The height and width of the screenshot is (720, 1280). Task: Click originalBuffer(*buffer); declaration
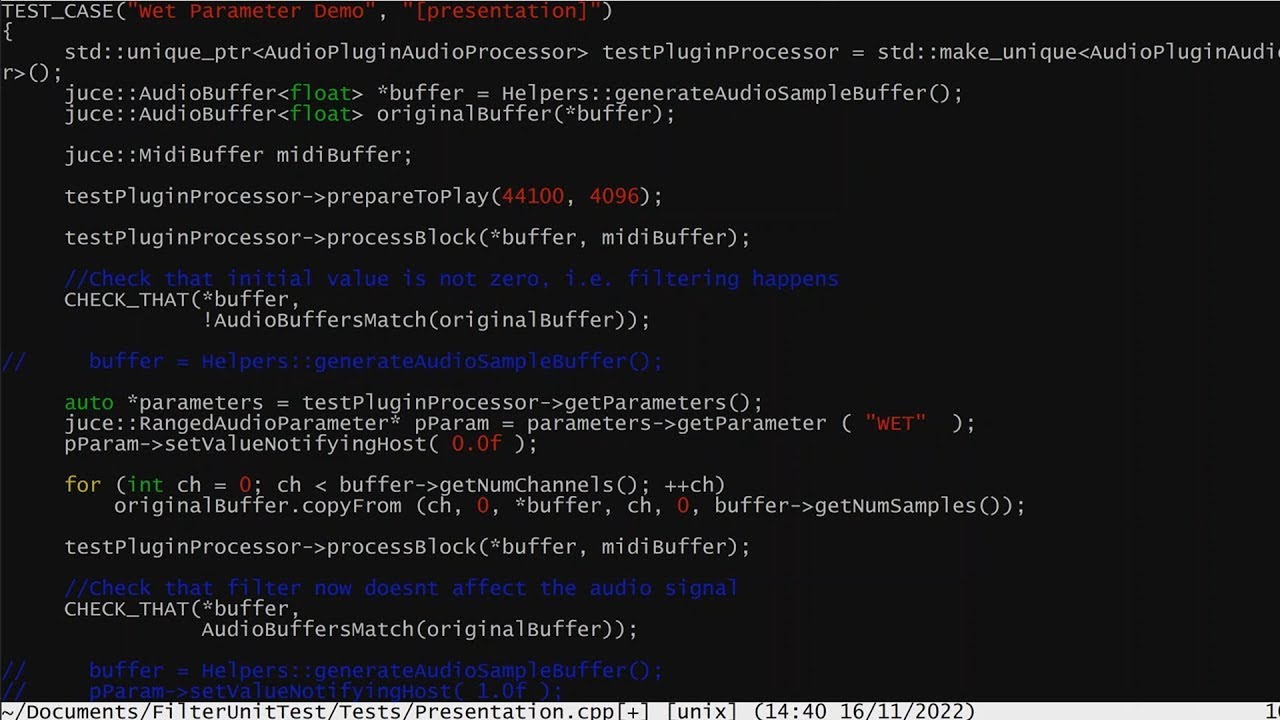coord(526,114)
